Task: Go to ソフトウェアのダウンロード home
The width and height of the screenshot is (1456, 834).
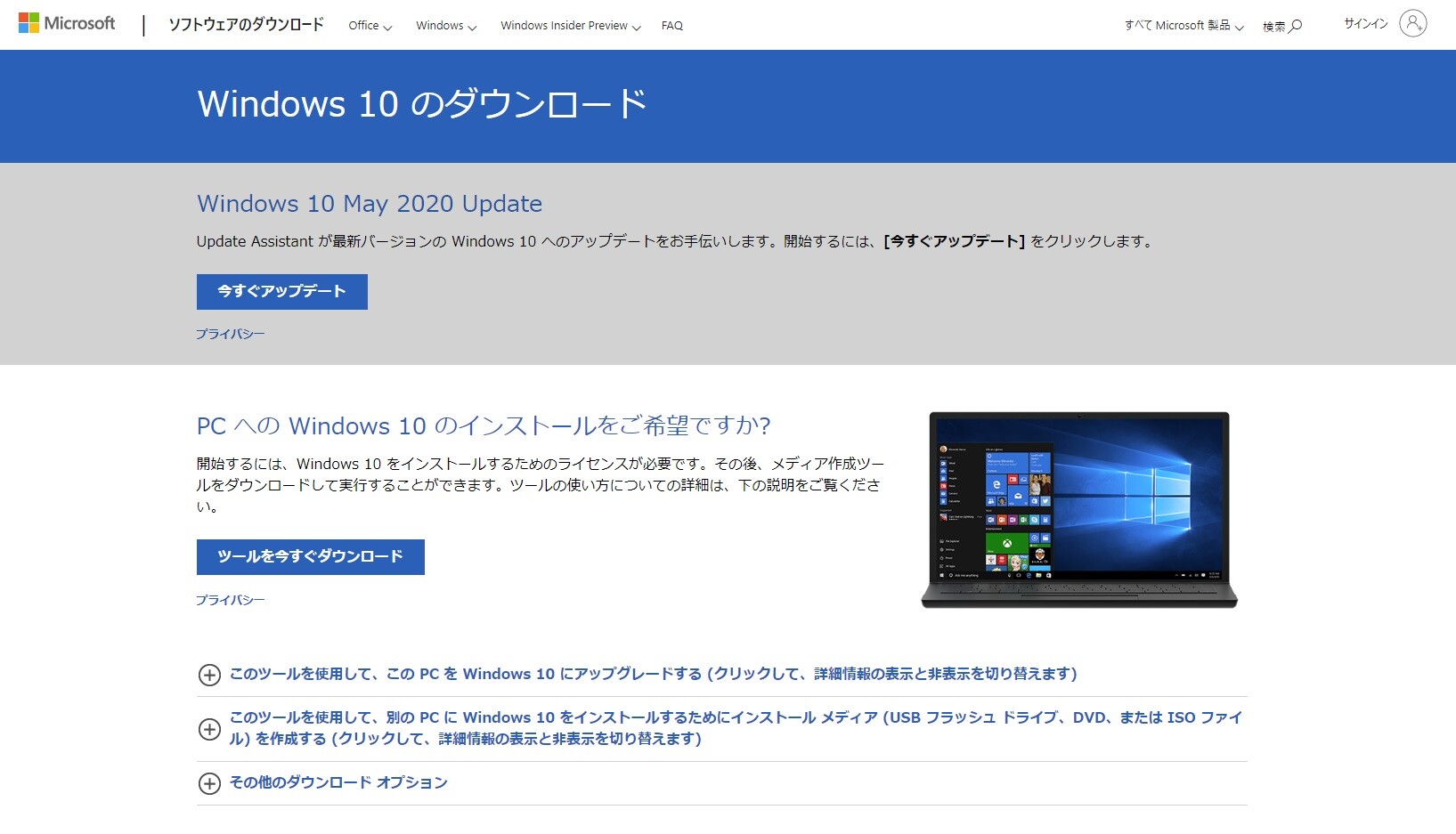Action: (246, 25)
